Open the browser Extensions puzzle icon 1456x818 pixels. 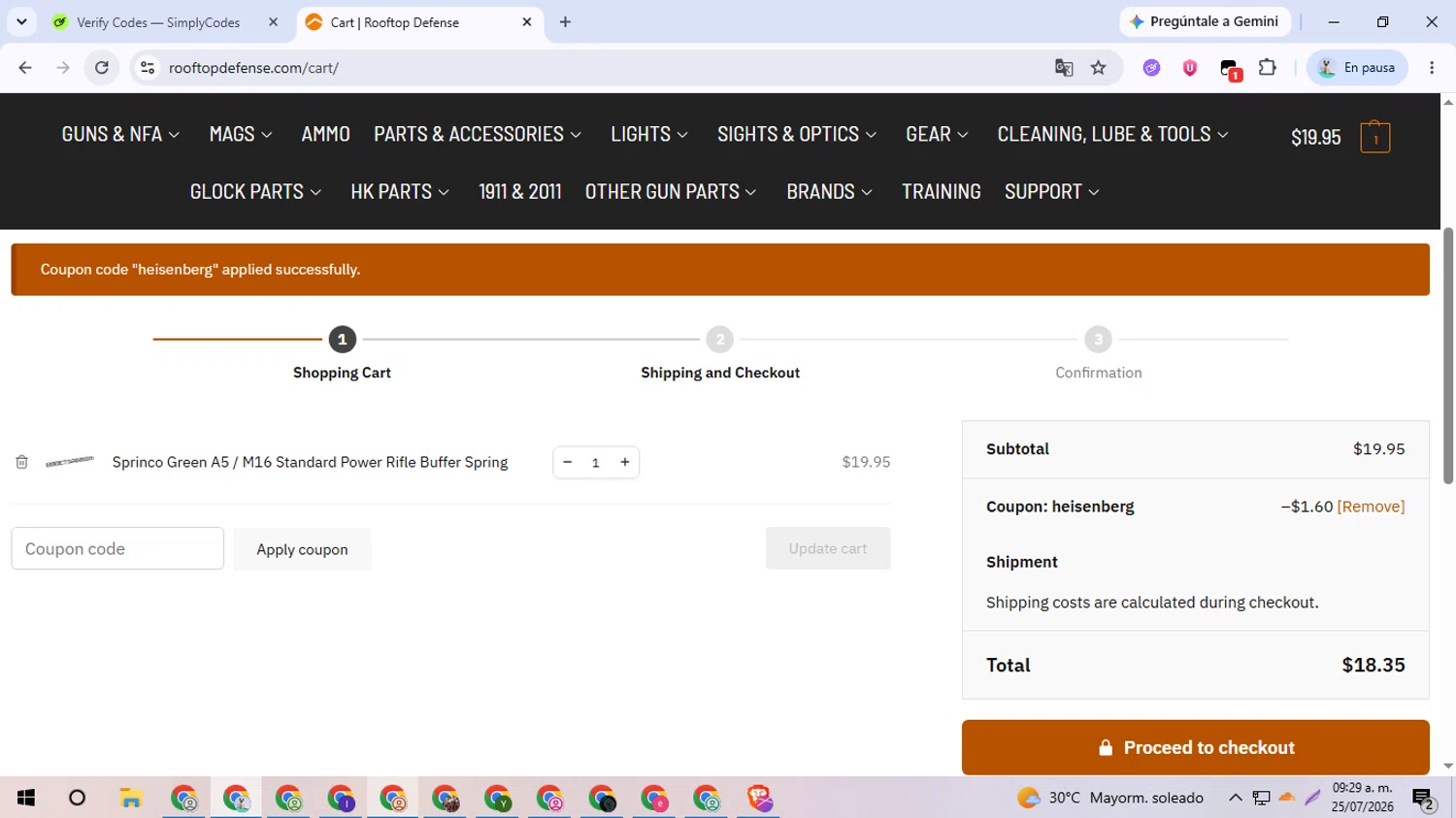[1268, 68]
